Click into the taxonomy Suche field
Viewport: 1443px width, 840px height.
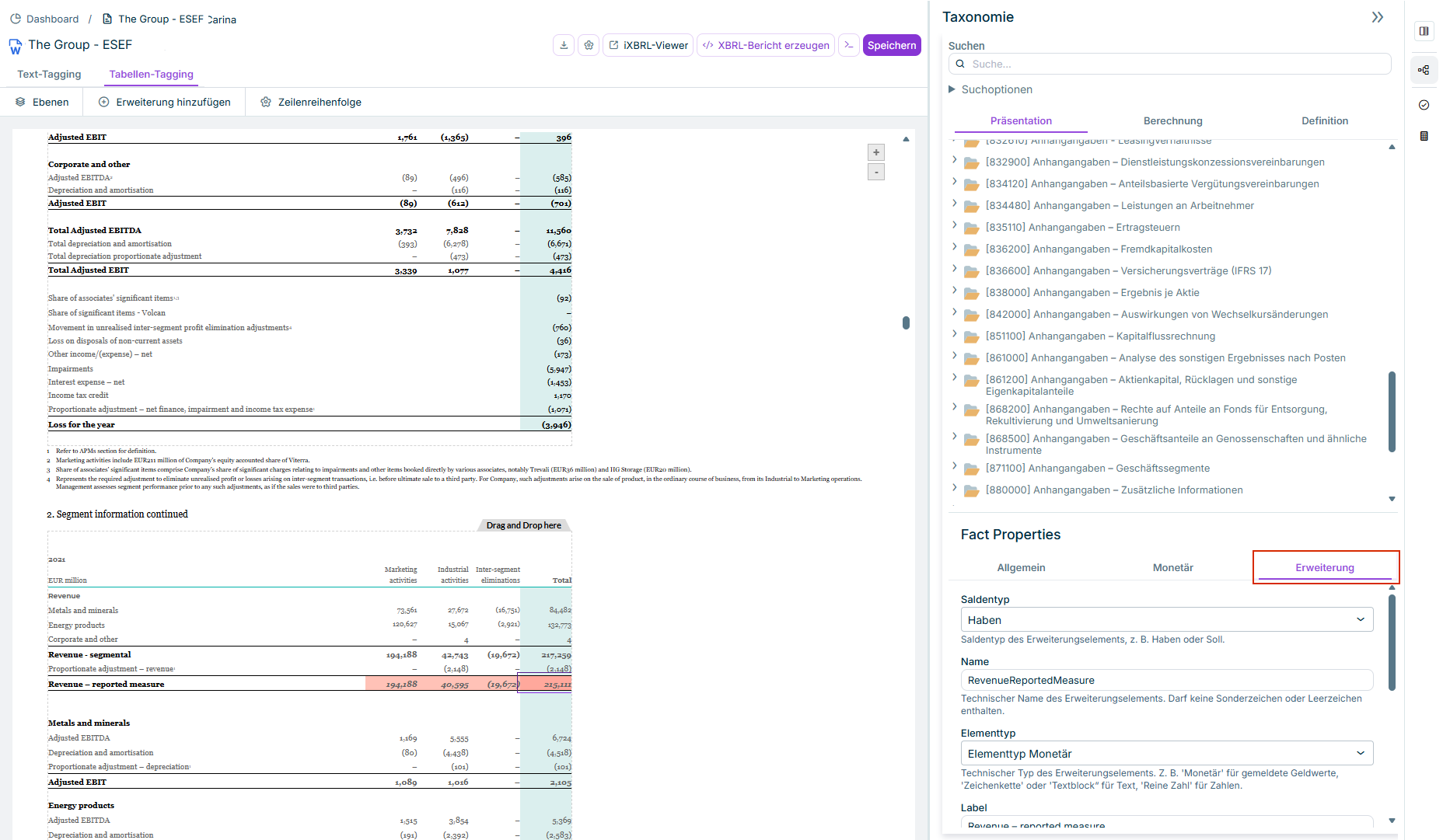[1169, 64]
